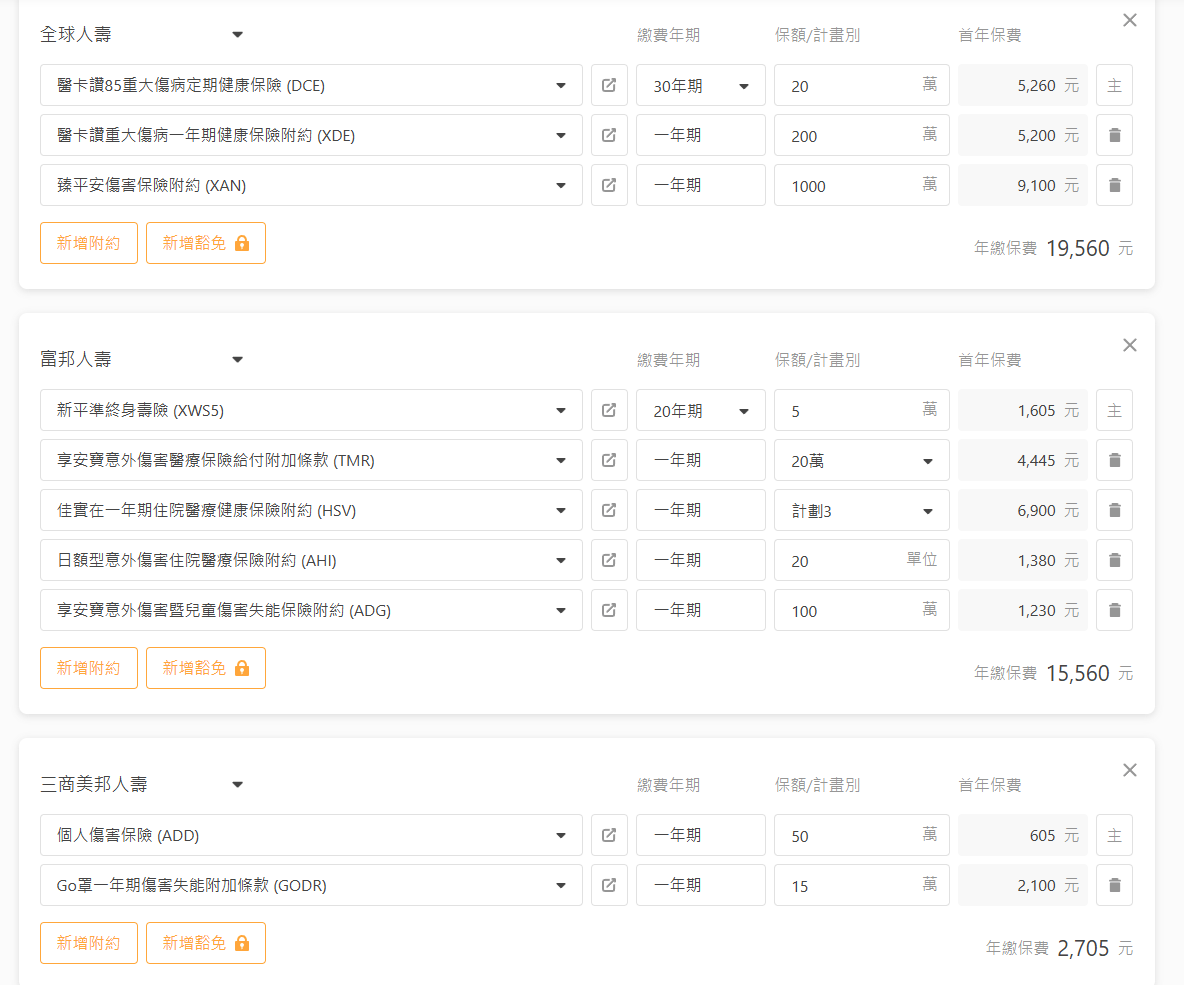
Task: Open details link for 新平準終身壽險 (XWS5)
Action: 609,410
